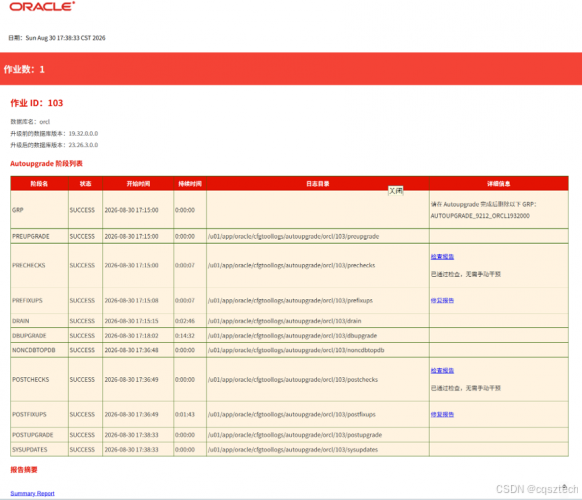
Task: Select the log path ending in '/103/drain'
Action: coord(285,321)
